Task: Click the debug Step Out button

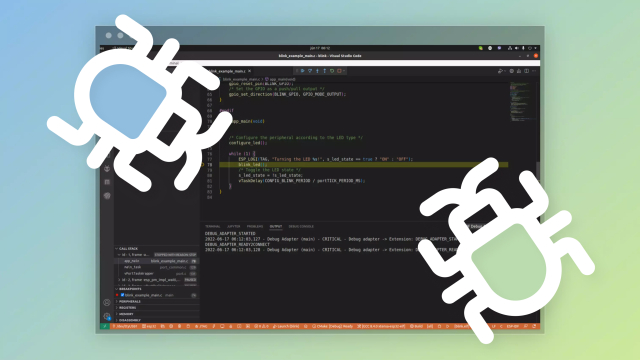Action: (324, 71)
